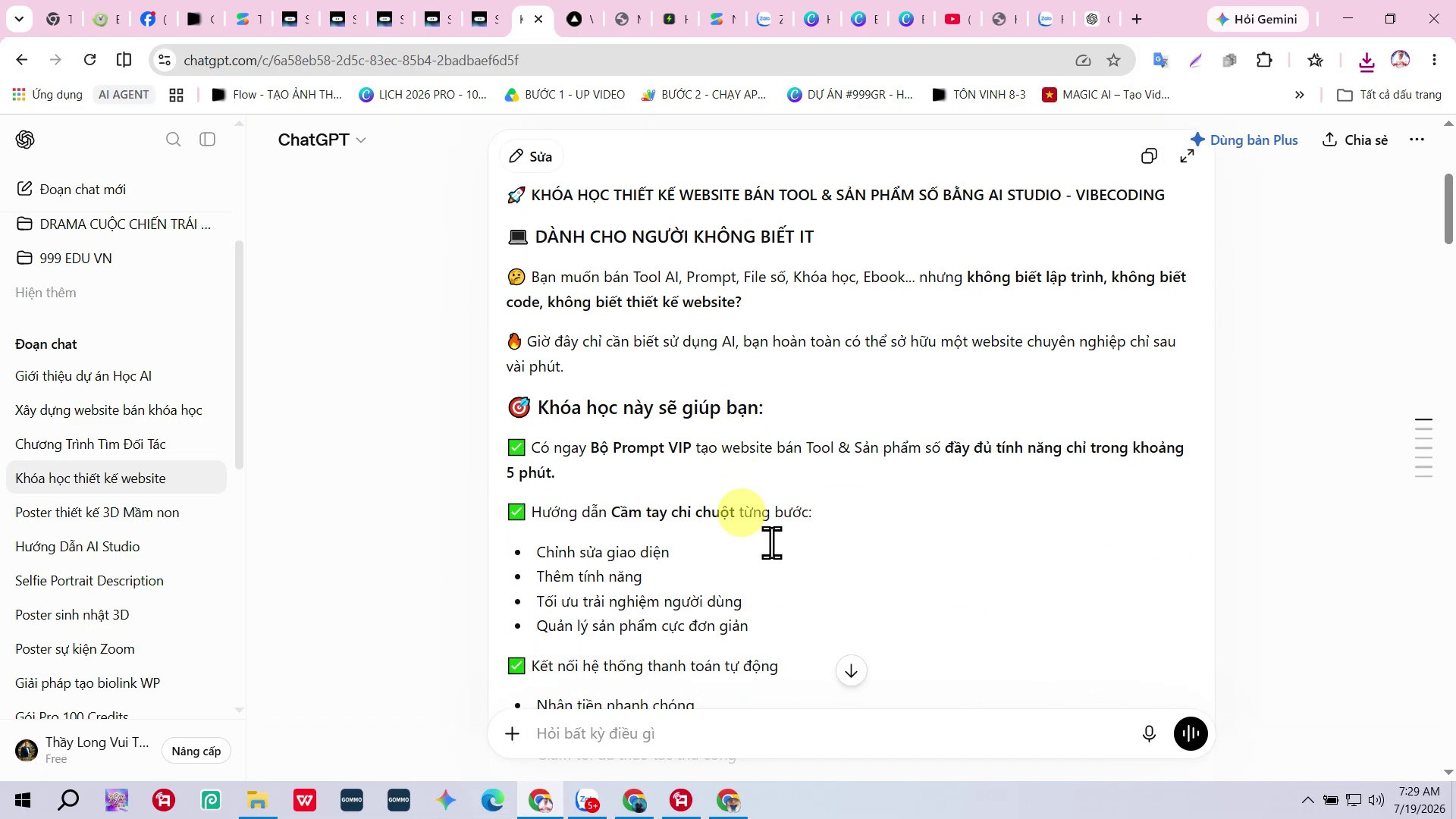
Task: Start voice mode with the waveform button
Action: coord(1191,733)
